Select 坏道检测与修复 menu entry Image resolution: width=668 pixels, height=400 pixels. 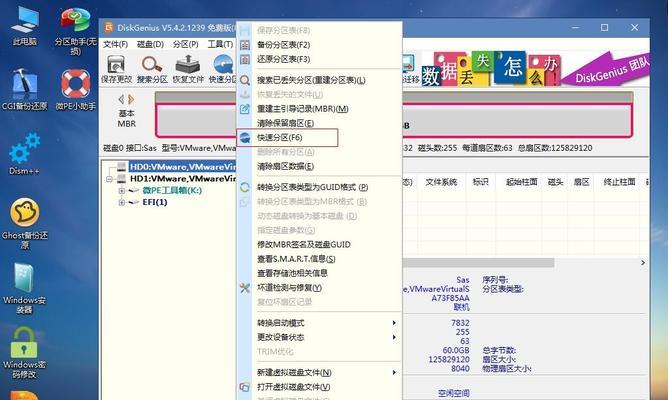[319, 288]
